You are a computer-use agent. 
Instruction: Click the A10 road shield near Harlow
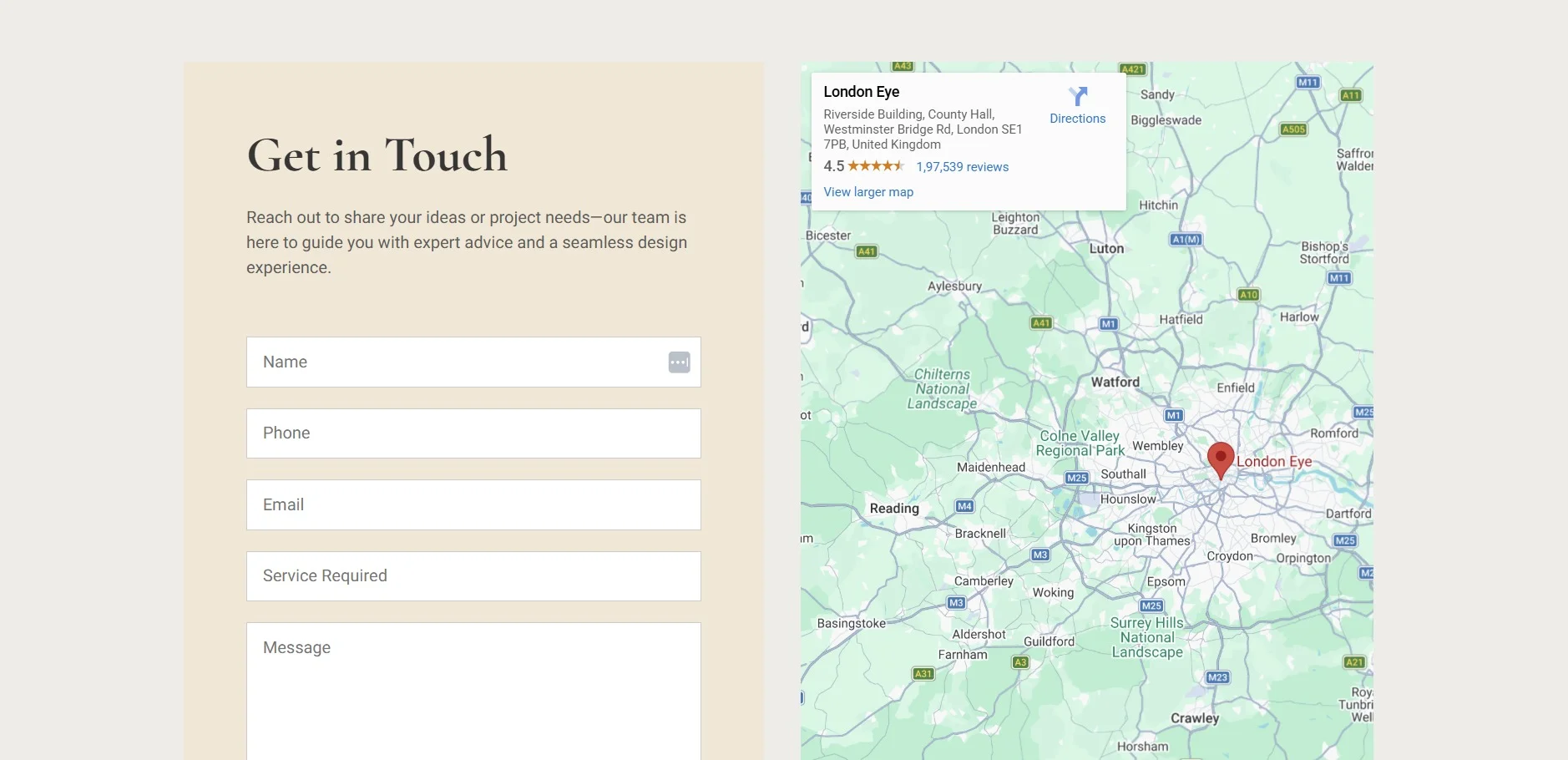click(1249, 295)
